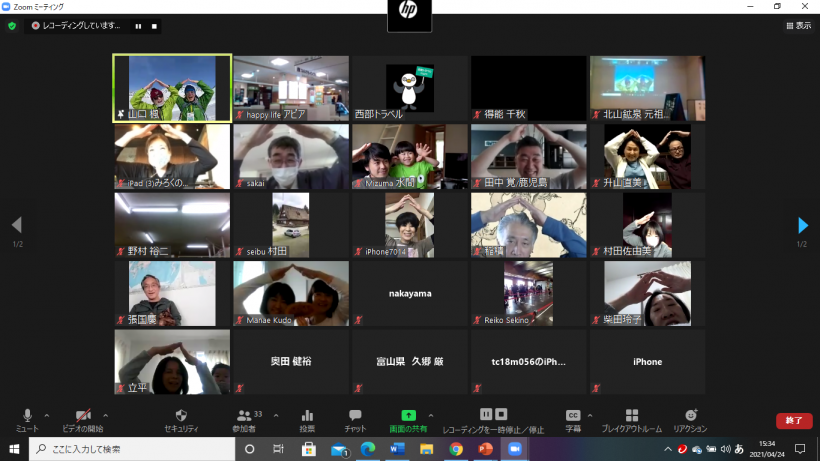Open the View (表示) menu
The width and height of the screenshot is (820, 461).
point(798,26)
